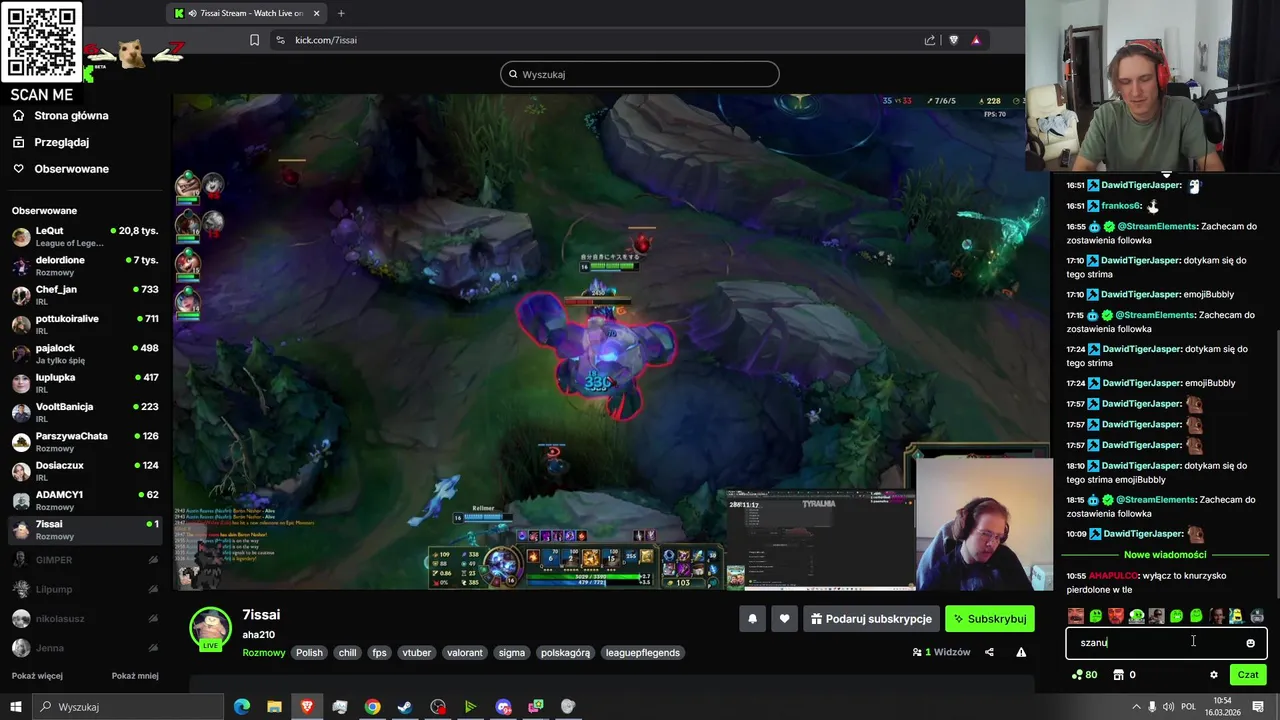Click the report warning triangle icon
The height and width of the screenshot is (720, 1280).
pos(1021,652)
